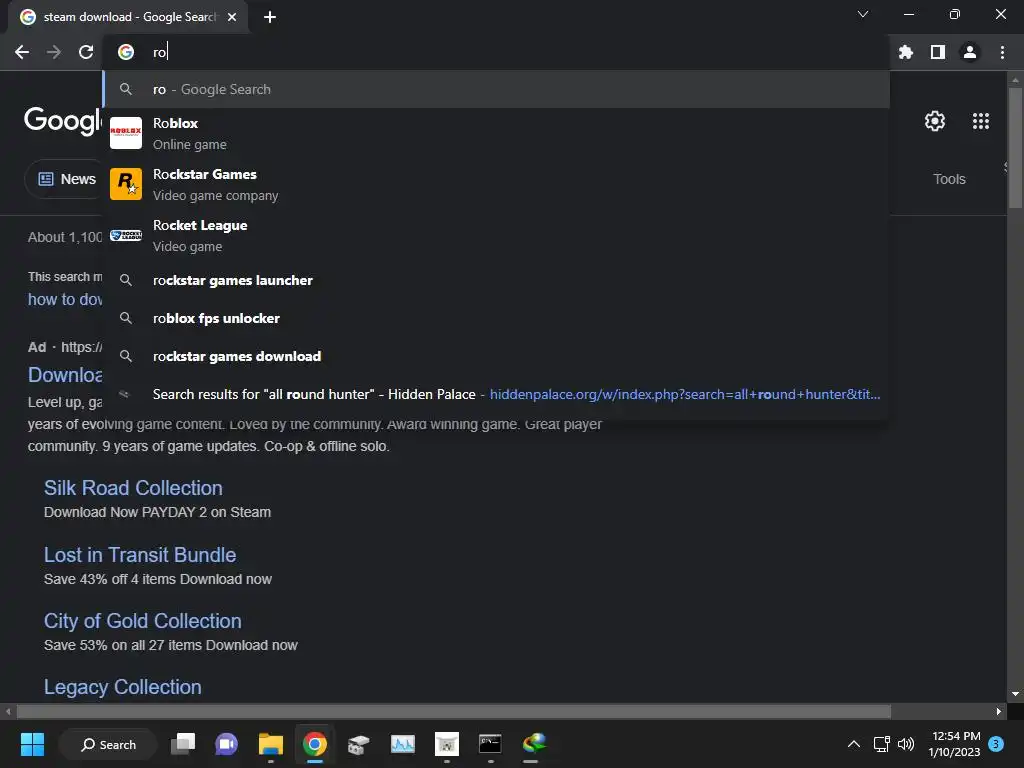Image resolution: width=1024 pixels, height=768 pixels.
Task: Open the command prompt taskbar icon
Action: pyautogui.click(x=490, y=744)
